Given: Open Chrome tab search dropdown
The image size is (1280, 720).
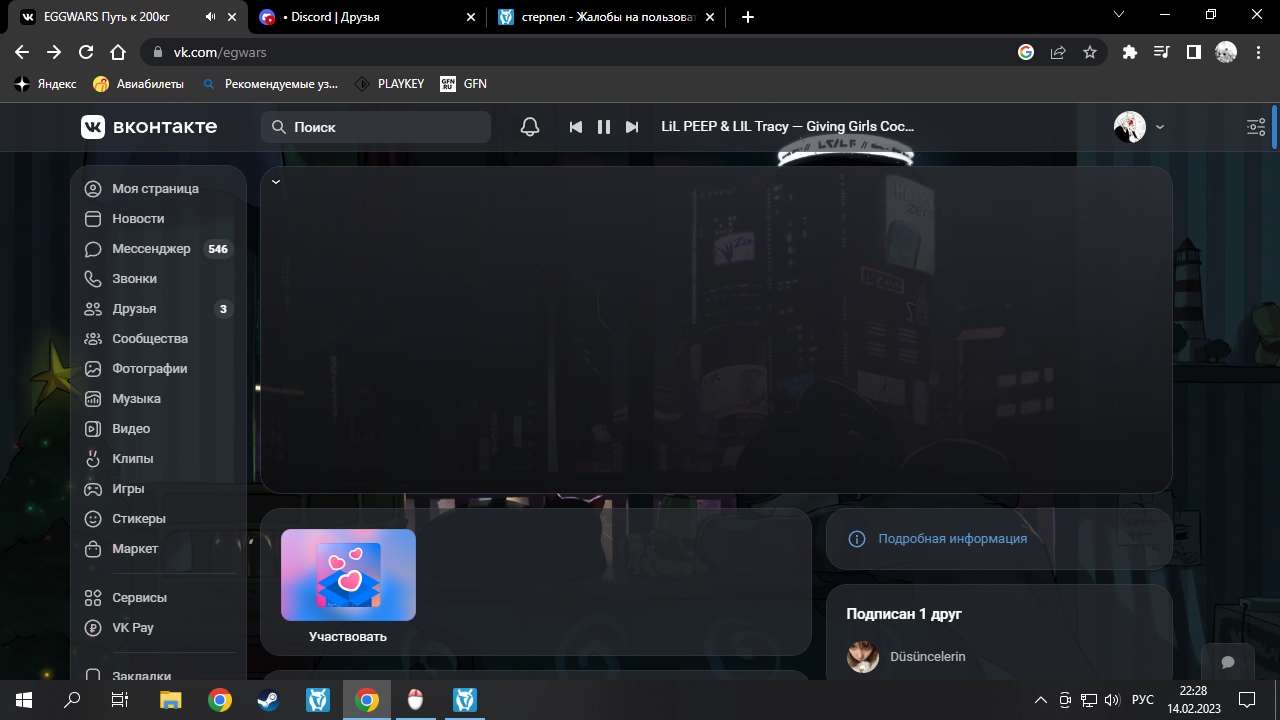Looking at the screenshot, I should [x=1119, y=15].
